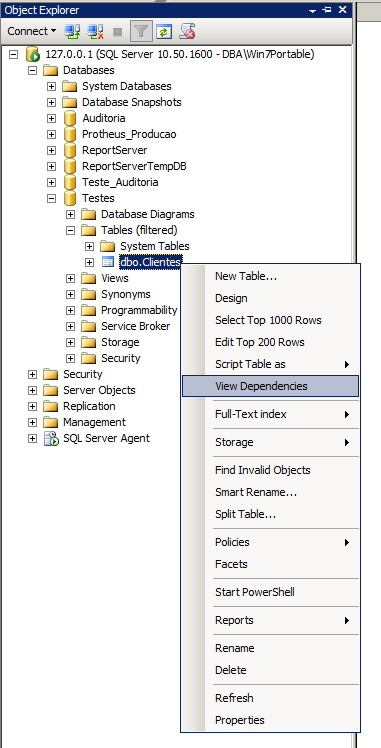Click the Database Diagrams folder icon

pos(89,214)
